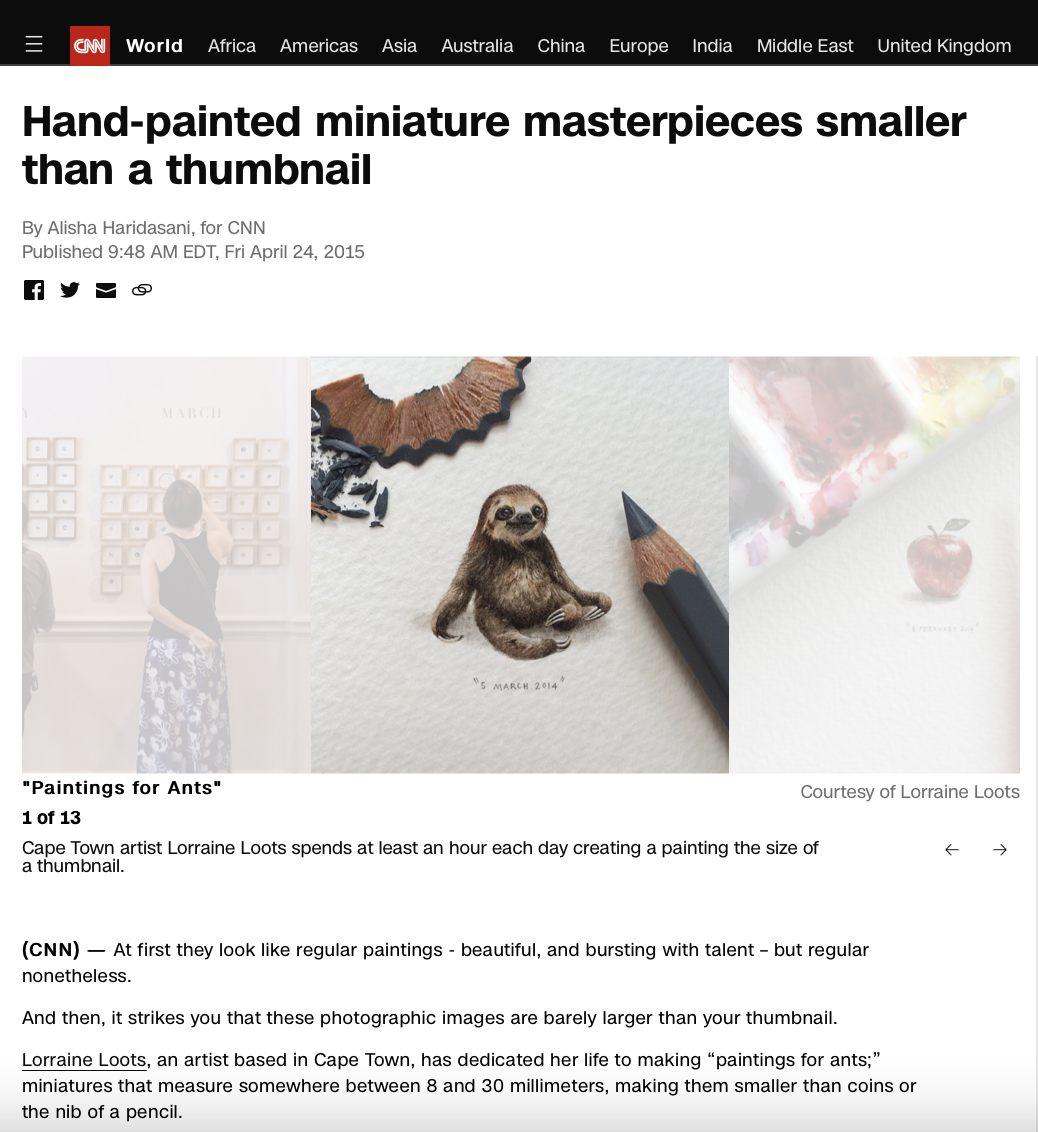The image size is (1038, 1132).
Task: Open the hamburger navigation menu
Action: pyautogui.click(x=34, y=45)
